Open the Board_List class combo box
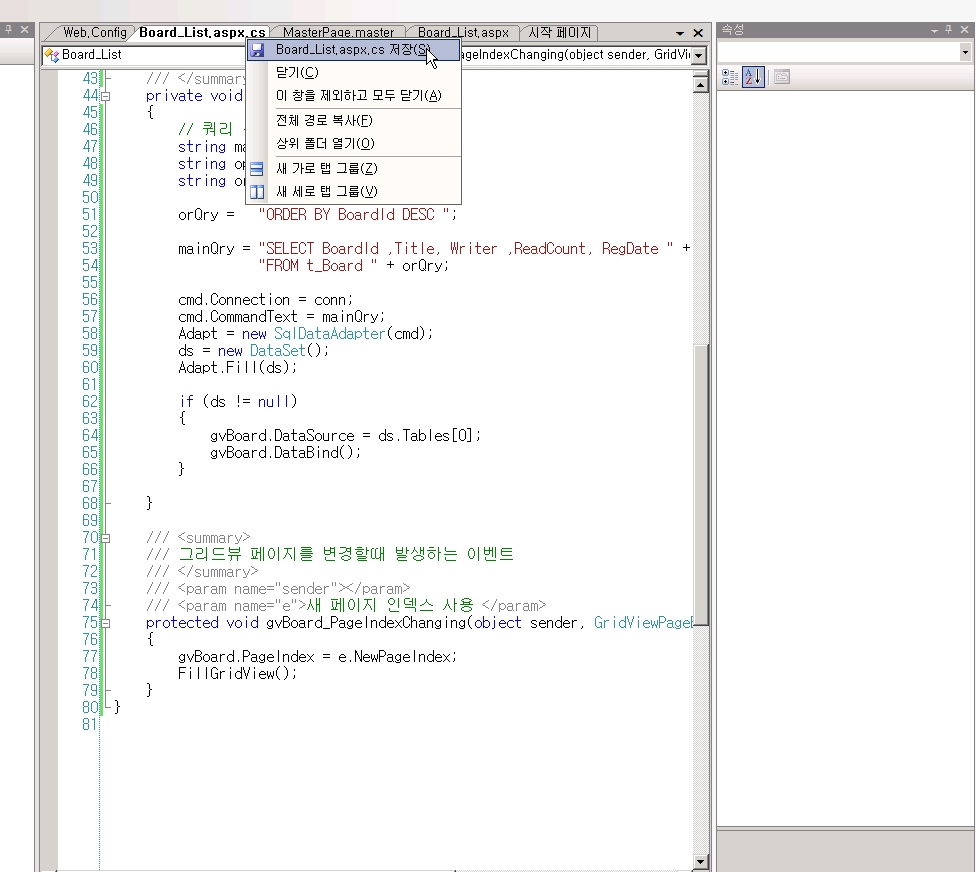976x872 pixels. (144, 55)
